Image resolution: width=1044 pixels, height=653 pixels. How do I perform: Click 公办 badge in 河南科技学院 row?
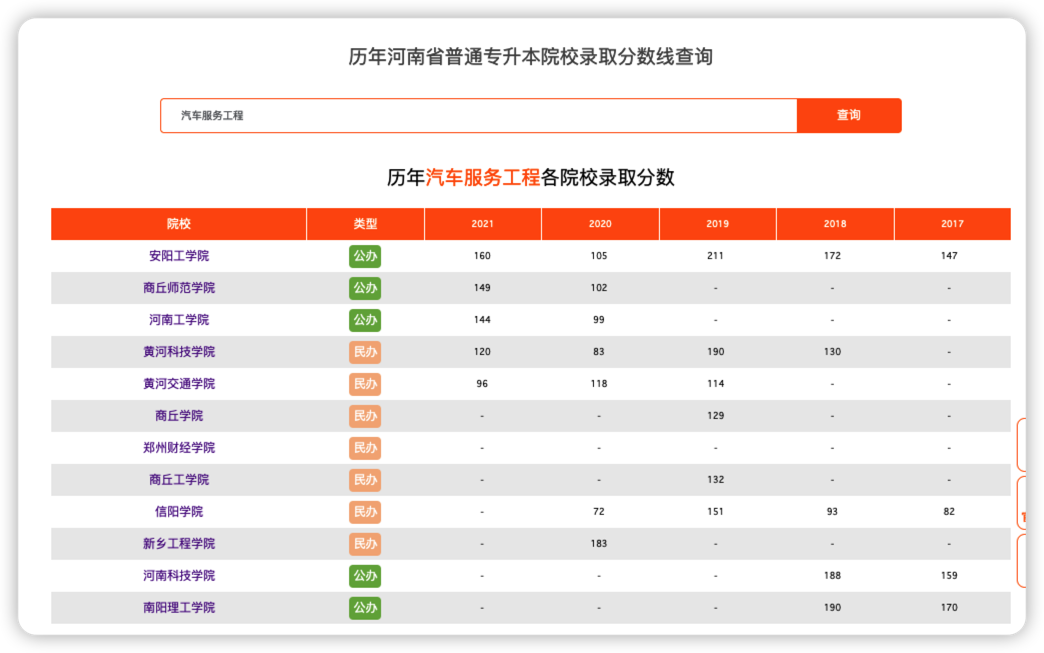pos(365,576)
